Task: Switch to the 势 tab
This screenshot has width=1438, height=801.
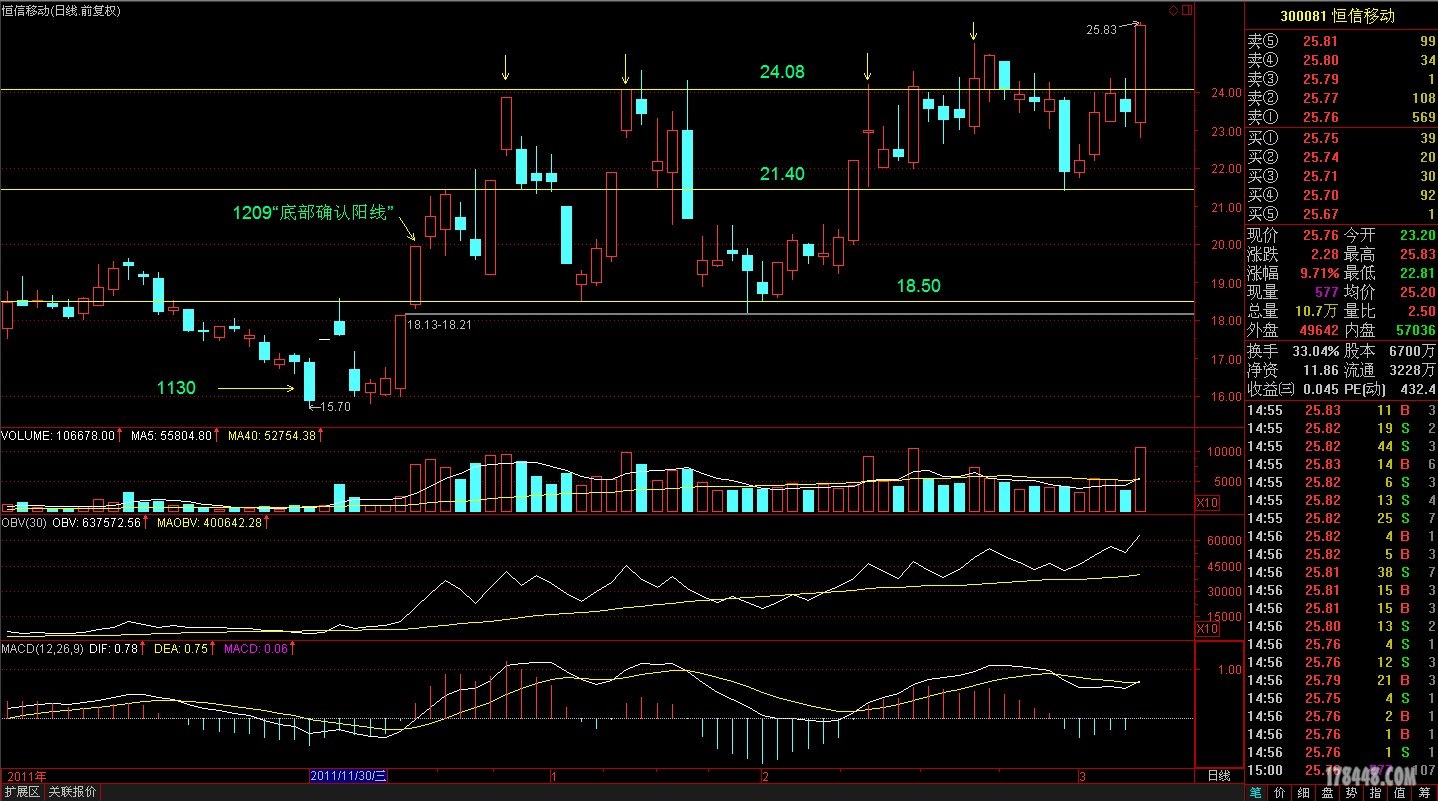Action: pos(1352,792)
